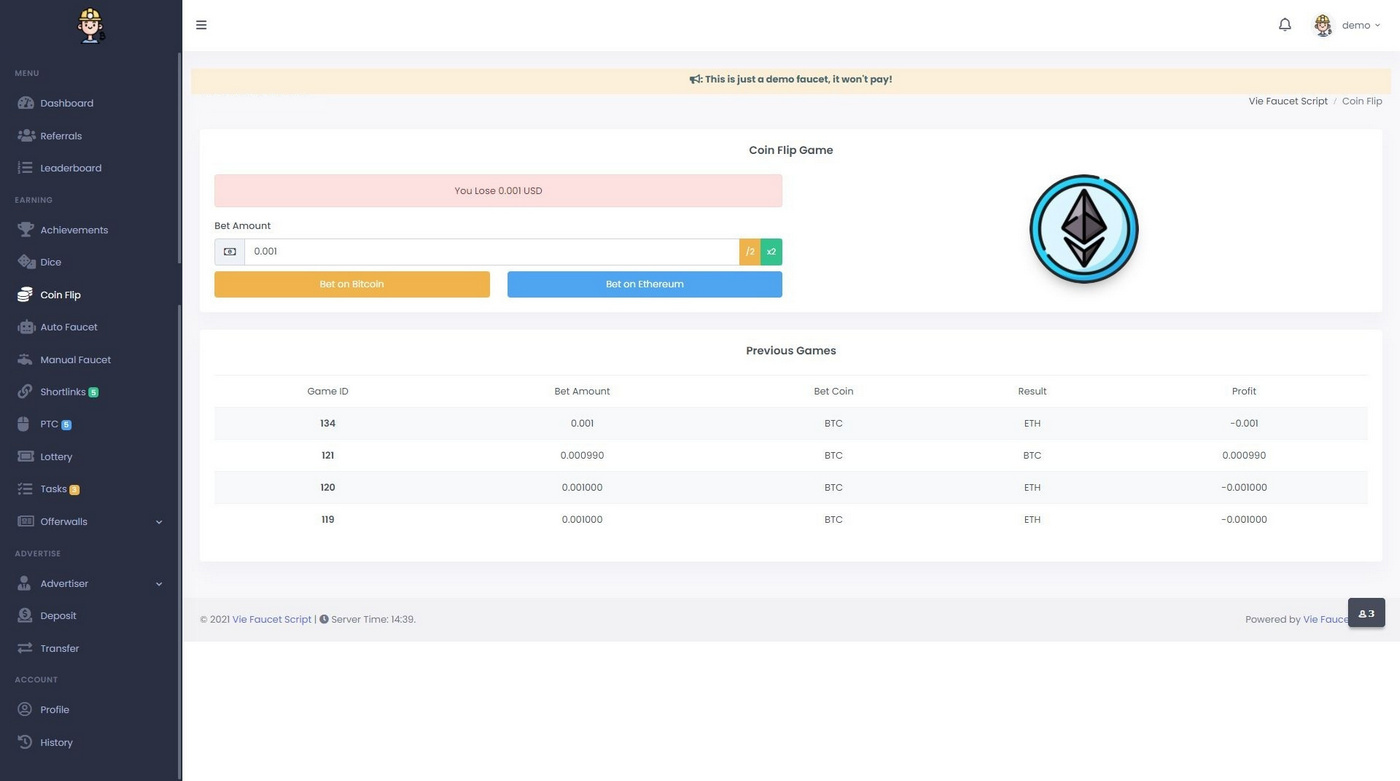Open the Referrals page

61,136
